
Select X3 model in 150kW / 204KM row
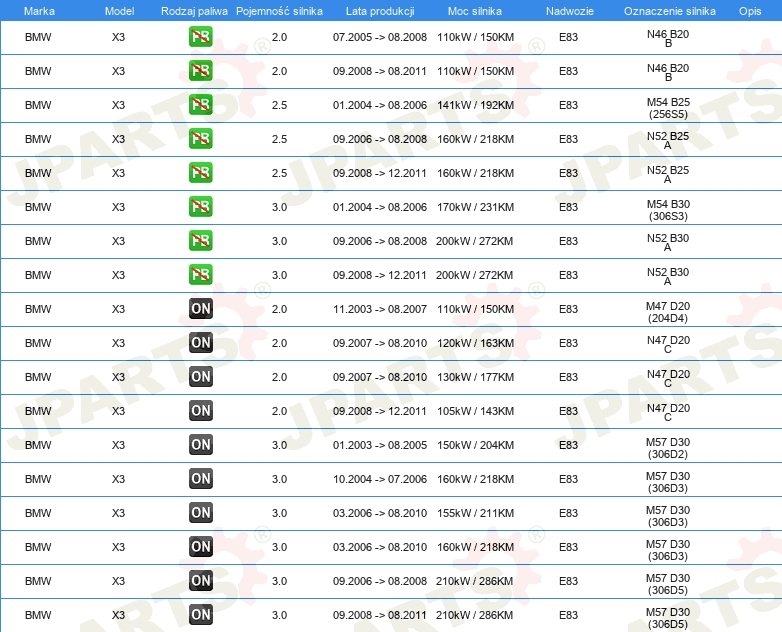click(x=118, y=444)
